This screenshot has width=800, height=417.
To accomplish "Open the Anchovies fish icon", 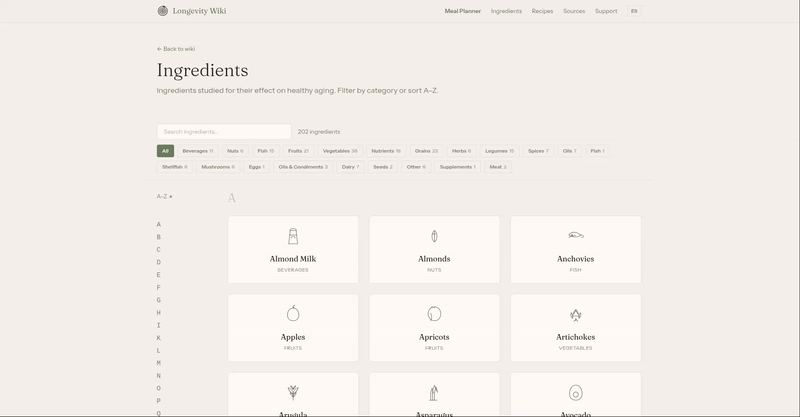I will (576, 235).
